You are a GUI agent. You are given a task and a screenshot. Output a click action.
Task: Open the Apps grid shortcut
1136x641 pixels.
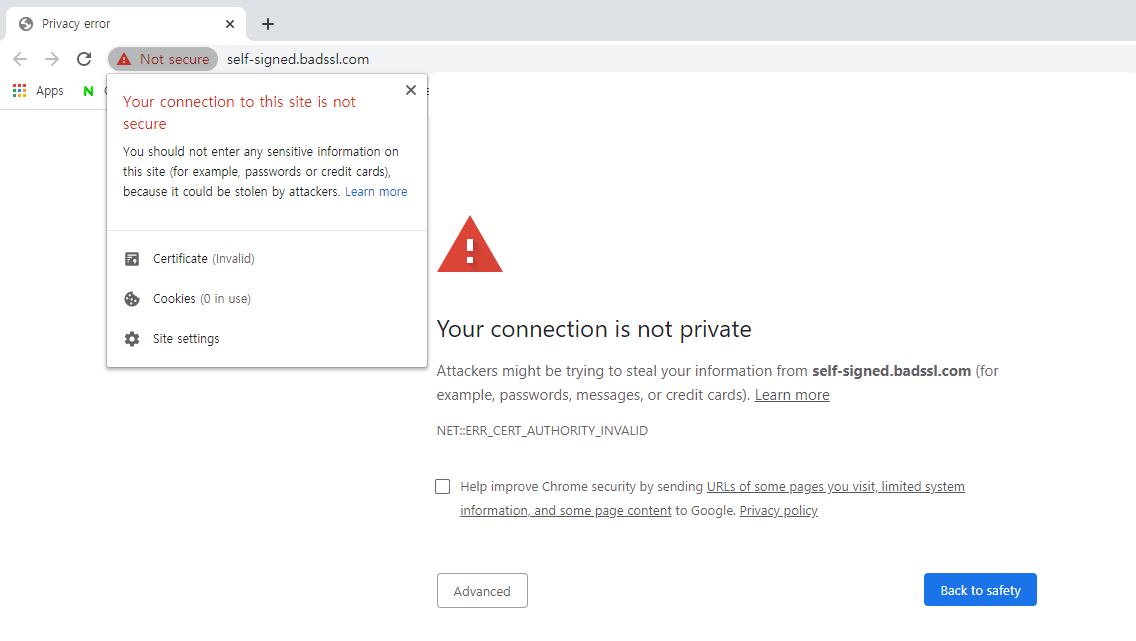click(38, 91)
